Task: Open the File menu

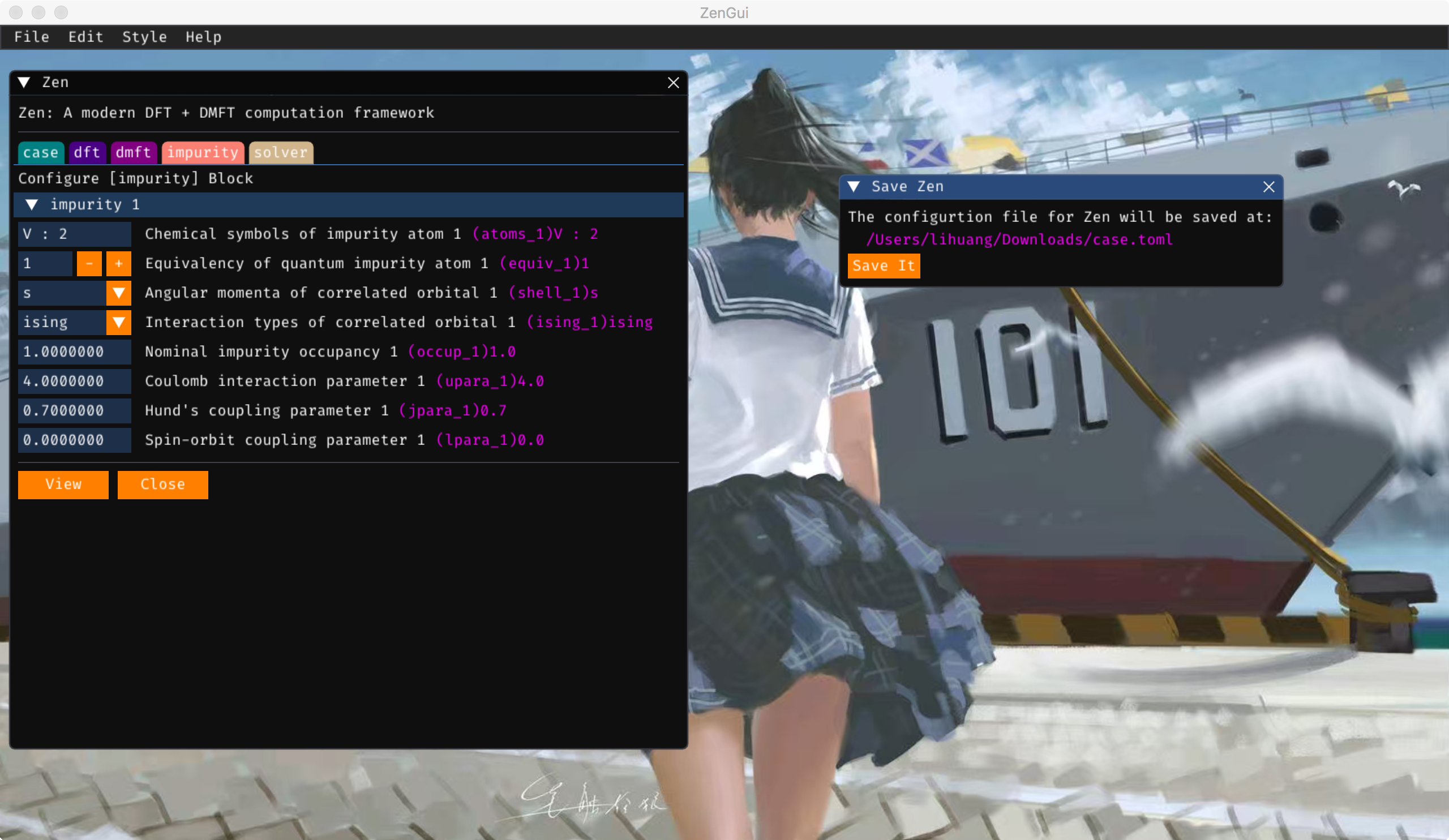Action: pyautogui.click(x=32, y=37)
